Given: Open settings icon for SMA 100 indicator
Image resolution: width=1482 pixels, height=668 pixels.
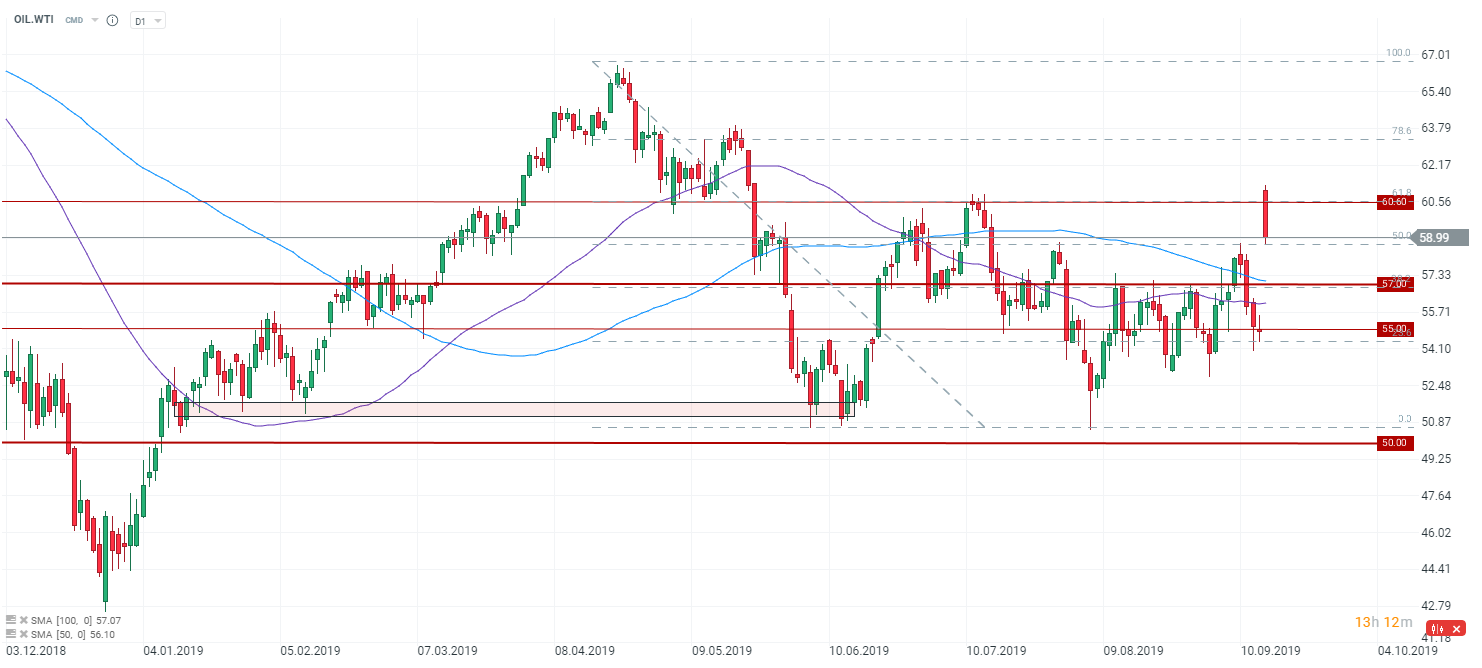Looking at the screenshot, I should (11, 620).
